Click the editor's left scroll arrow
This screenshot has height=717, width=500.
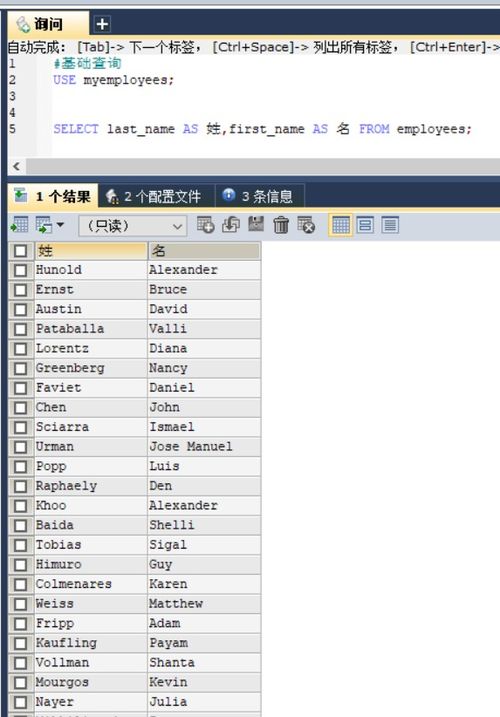16,166
